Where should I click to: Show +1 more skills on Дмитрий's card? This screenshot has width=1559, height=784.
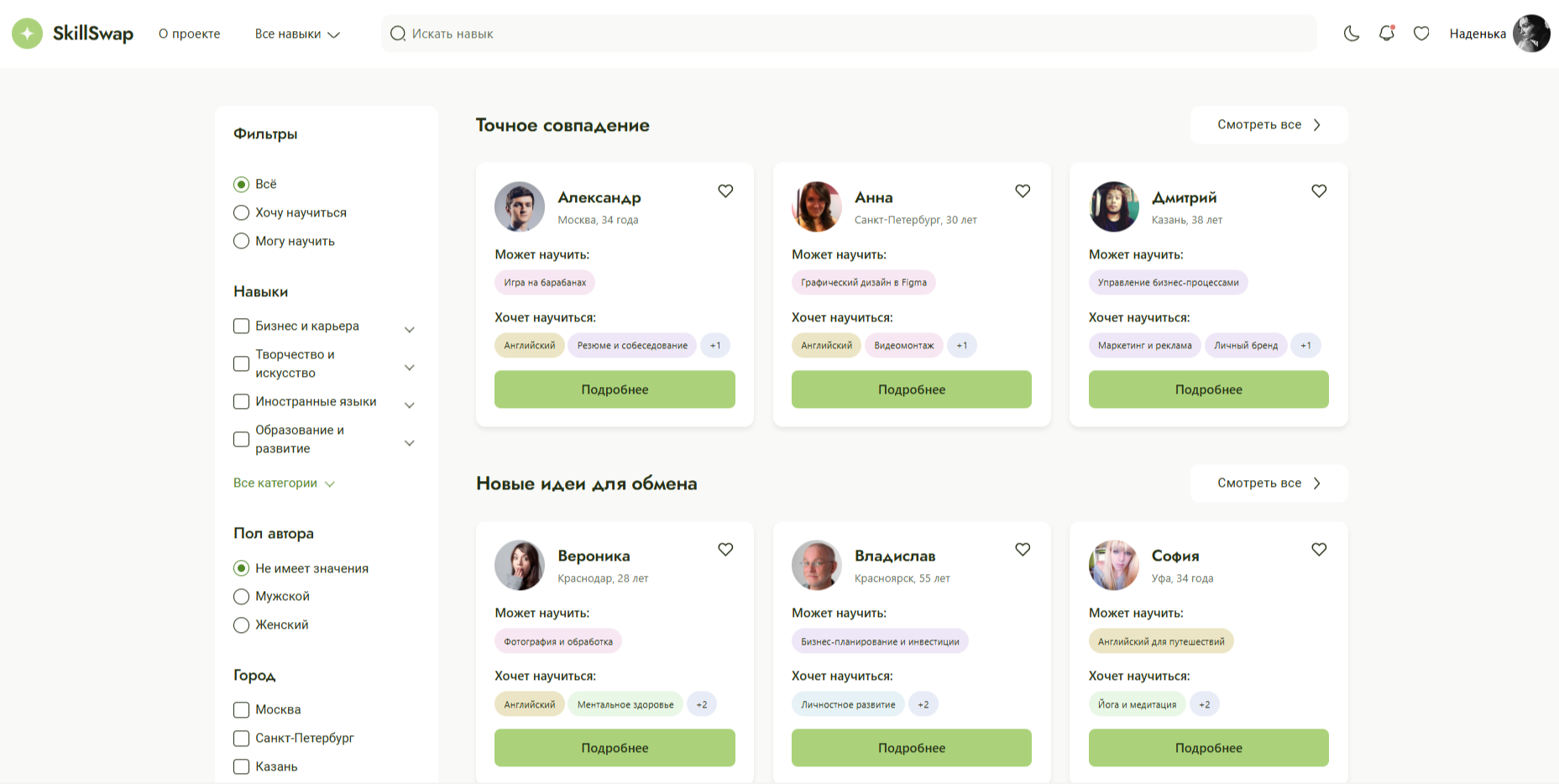[x=1305, y=345]
